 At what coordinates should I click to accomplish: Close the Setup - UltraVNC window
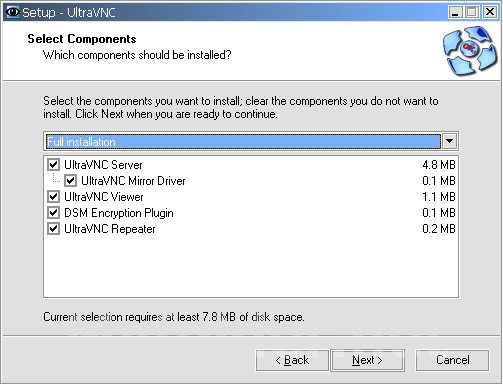coord(490,12)
